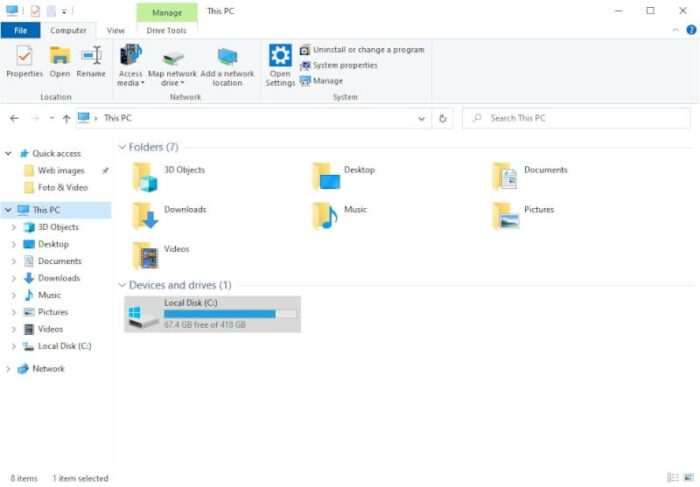Open Customize Quick Access Toolbar dropdown
The width and height of the screenshot is (700, 487).
click(x=64, y=12)
